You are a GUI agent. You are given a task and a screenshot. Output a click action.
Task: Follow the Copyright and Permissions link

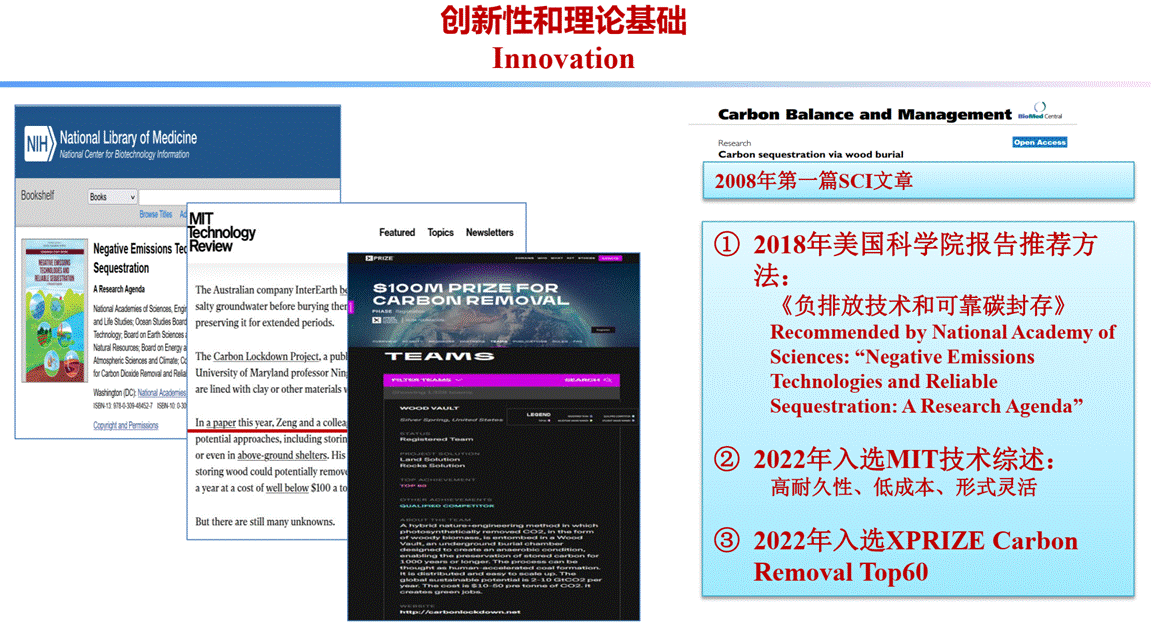(126, 425)
